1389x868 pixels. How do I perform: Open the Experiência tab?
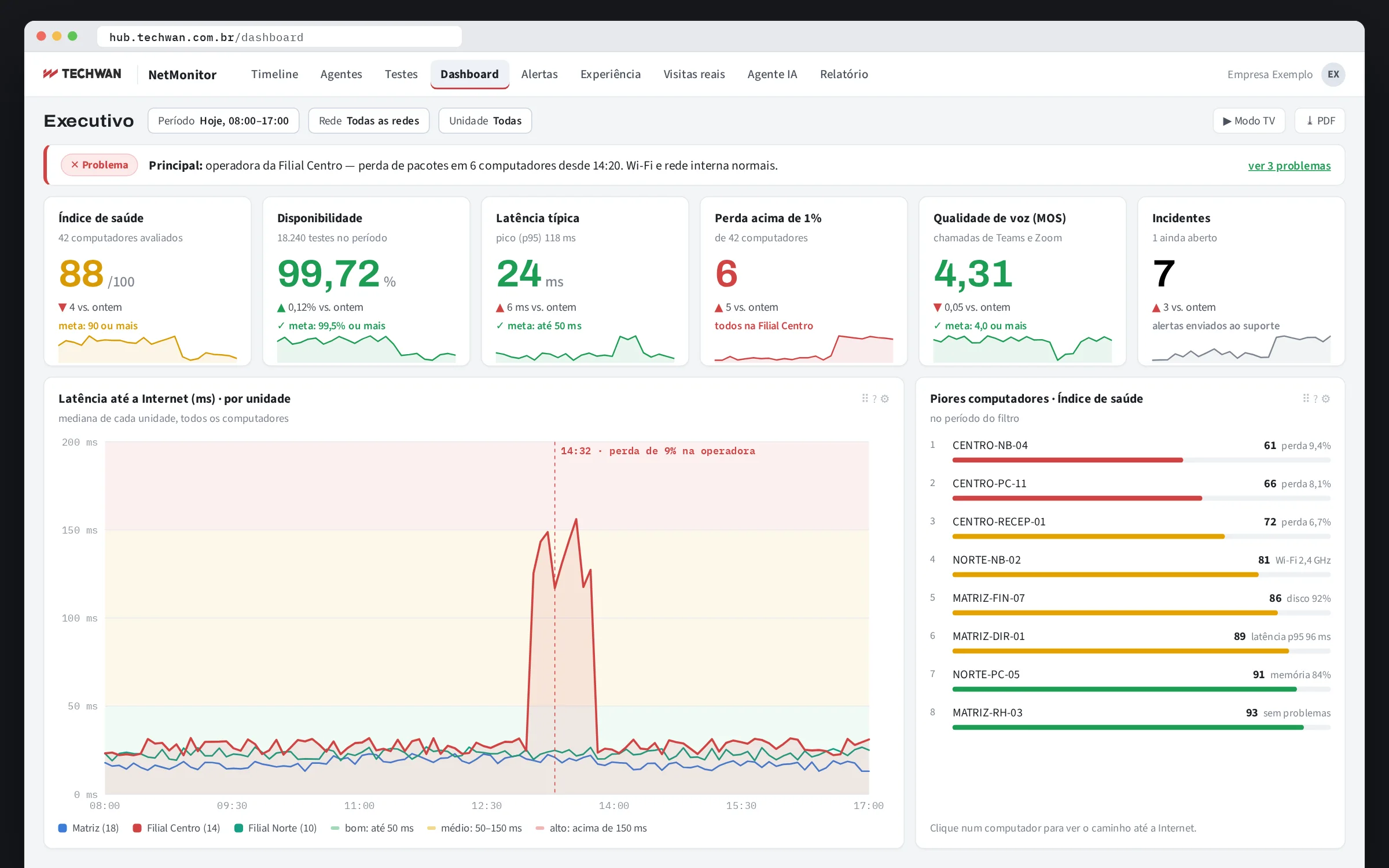[611, 74]
